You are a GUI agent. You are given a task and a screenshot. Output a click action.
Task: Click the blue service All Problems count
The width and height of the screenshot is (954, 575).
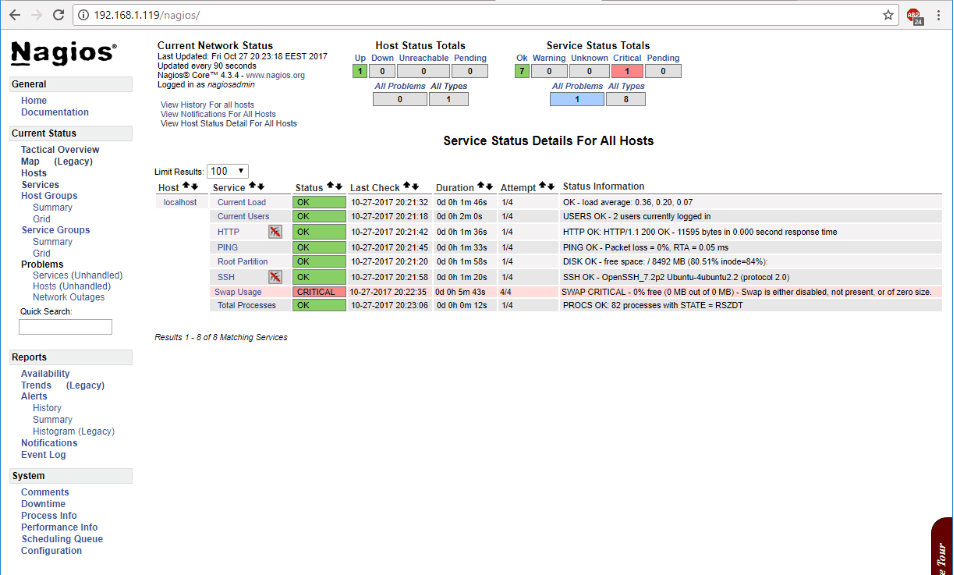click(577, 99)
